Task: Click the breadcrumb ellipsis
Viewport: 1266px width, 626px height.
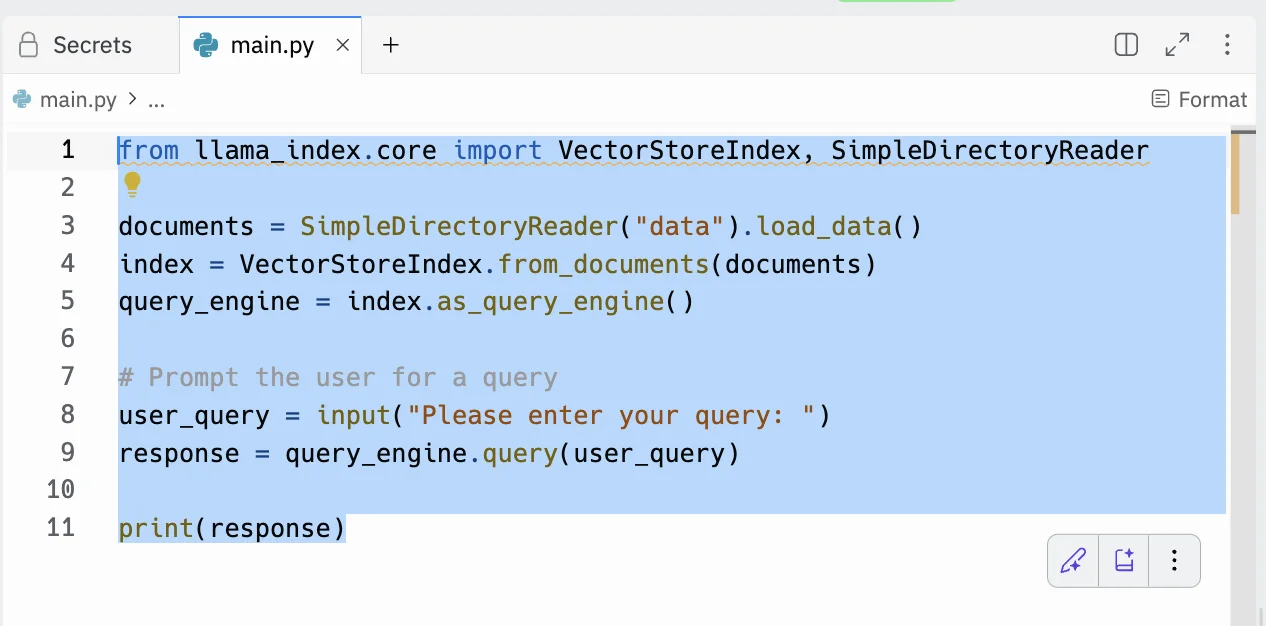Action: coord(156,100)
